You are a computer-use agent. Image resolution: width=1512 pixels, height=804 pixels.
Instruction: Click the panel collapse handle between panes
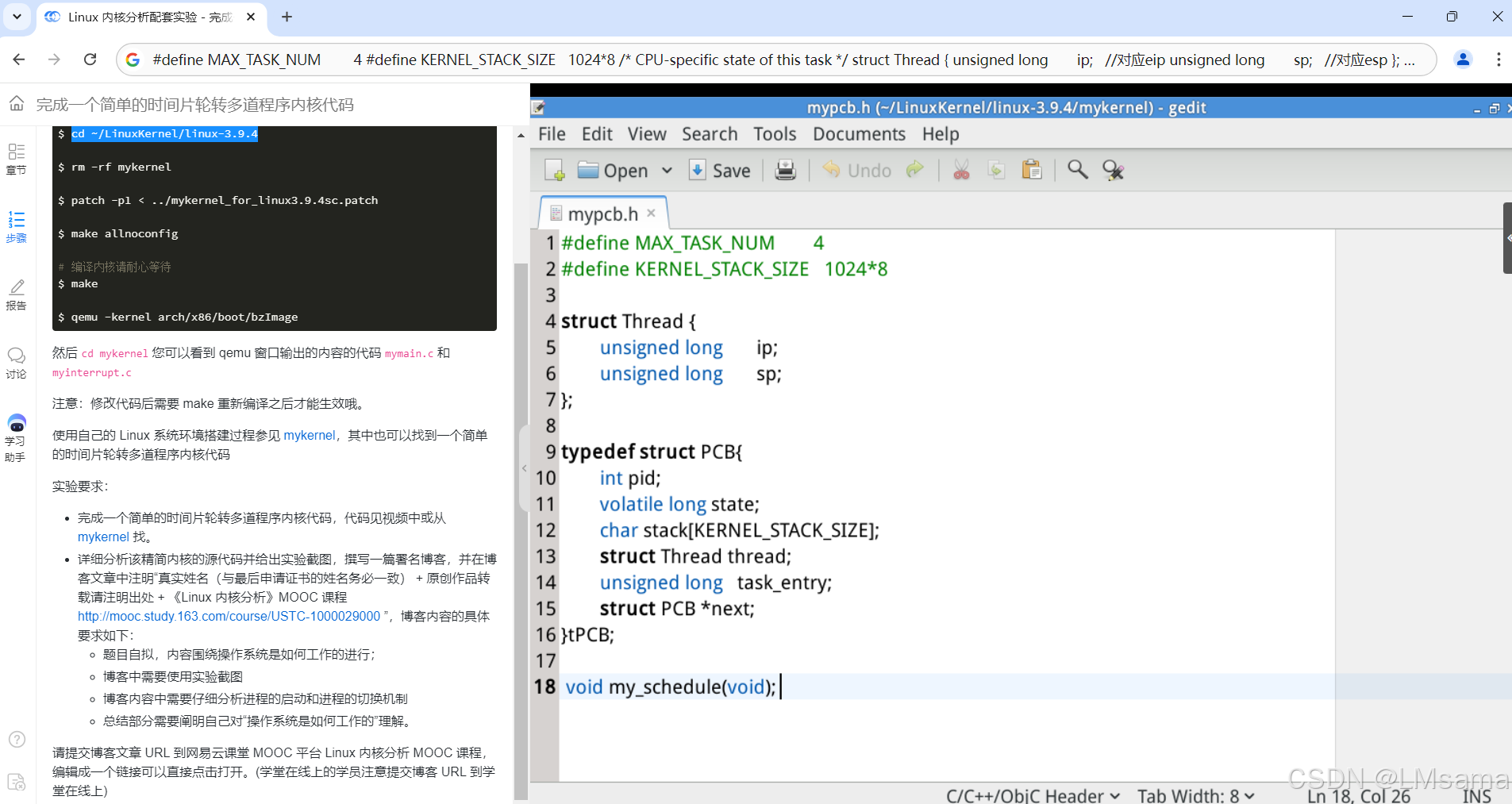click(524, 468)
